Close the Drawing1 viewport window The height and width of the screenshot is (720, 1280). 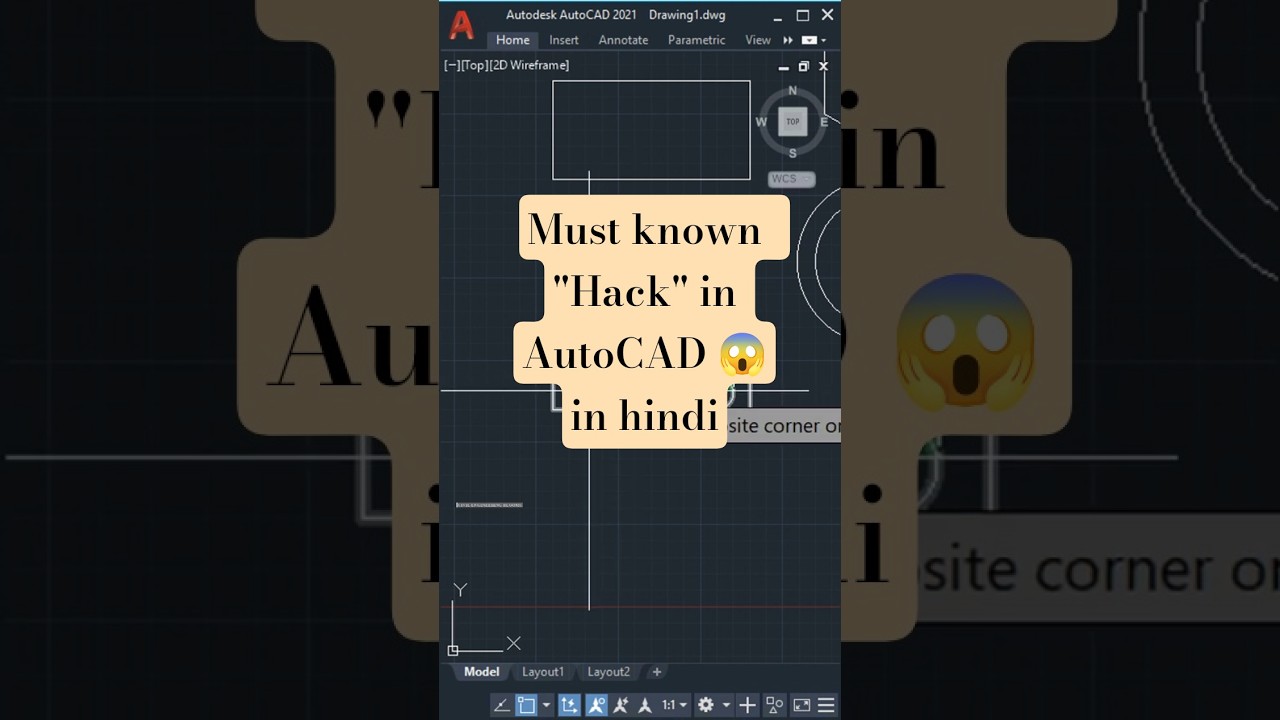click(x=823, y=66)
